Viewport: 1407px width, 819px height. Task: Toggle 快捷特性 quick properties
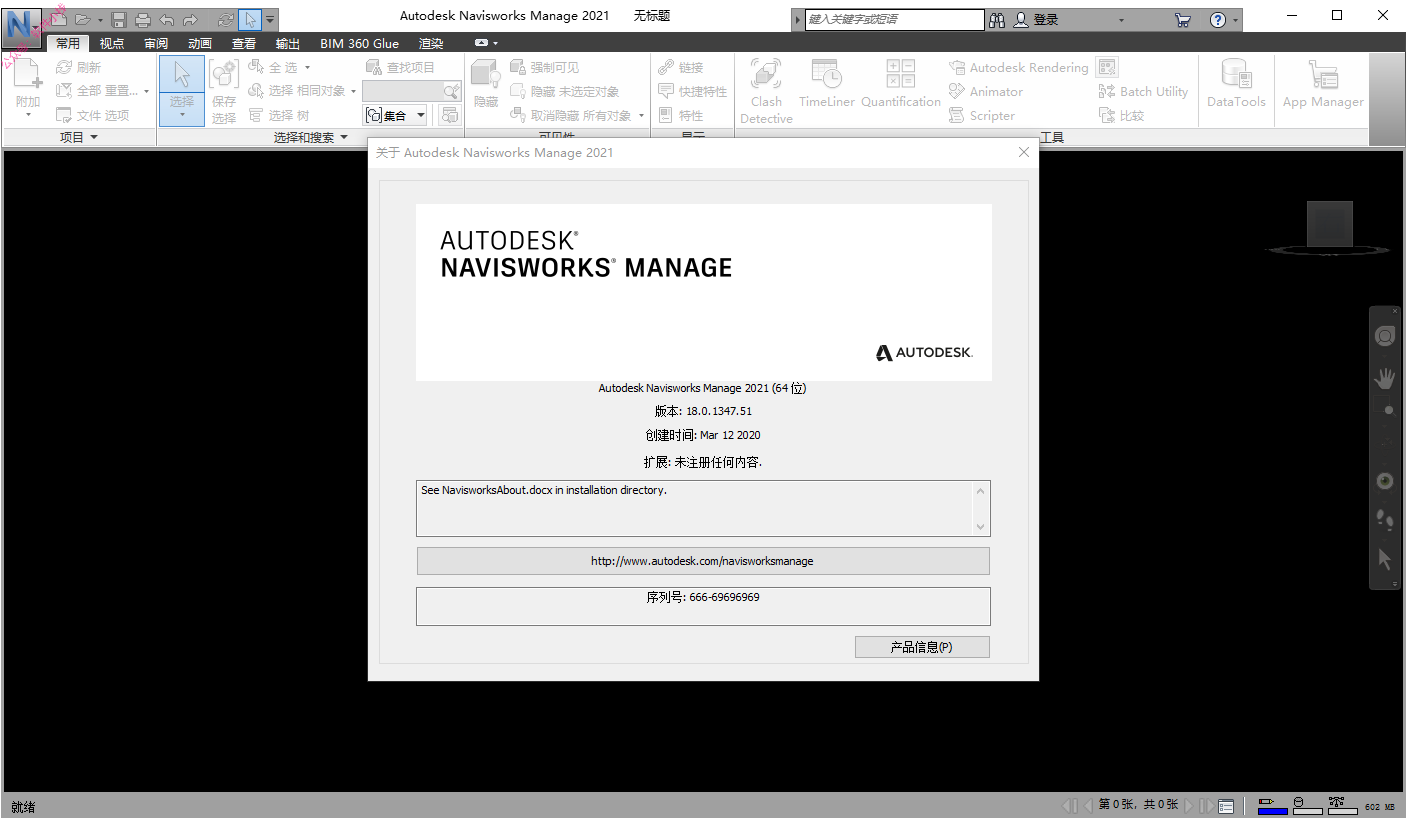click(x=692, y=91)
